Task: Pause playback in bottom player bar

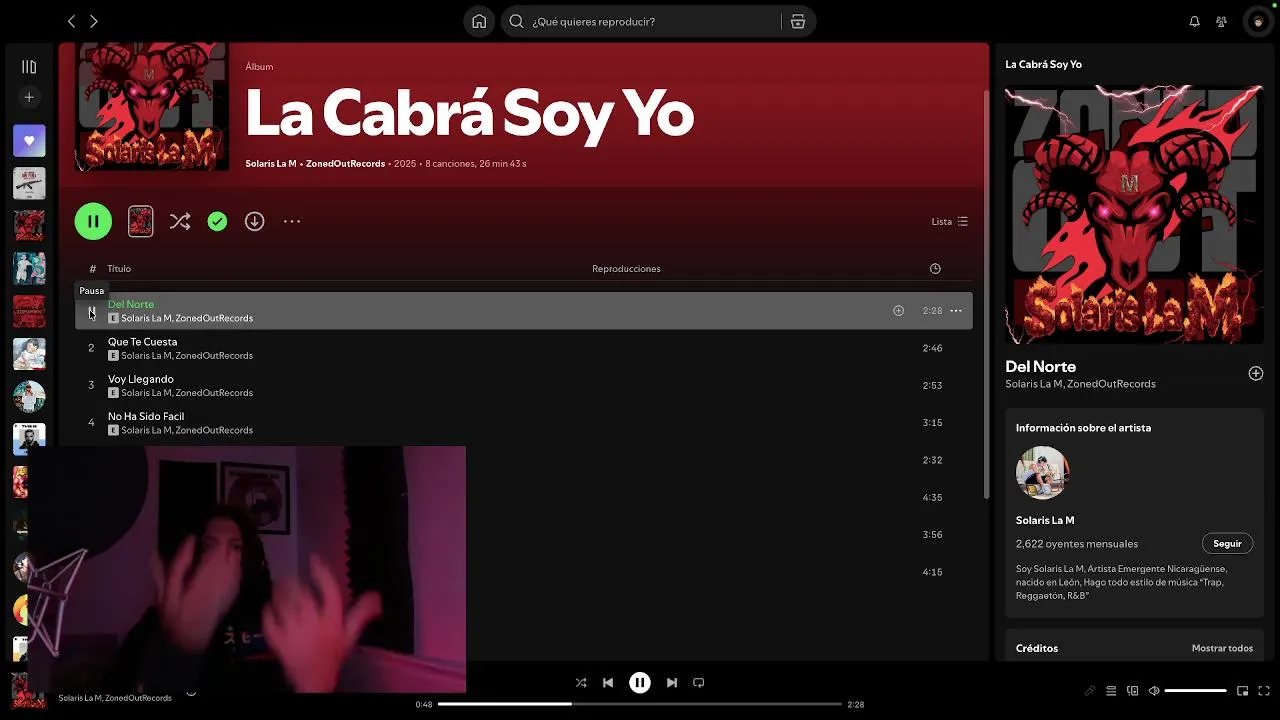Action: (640, 683)
